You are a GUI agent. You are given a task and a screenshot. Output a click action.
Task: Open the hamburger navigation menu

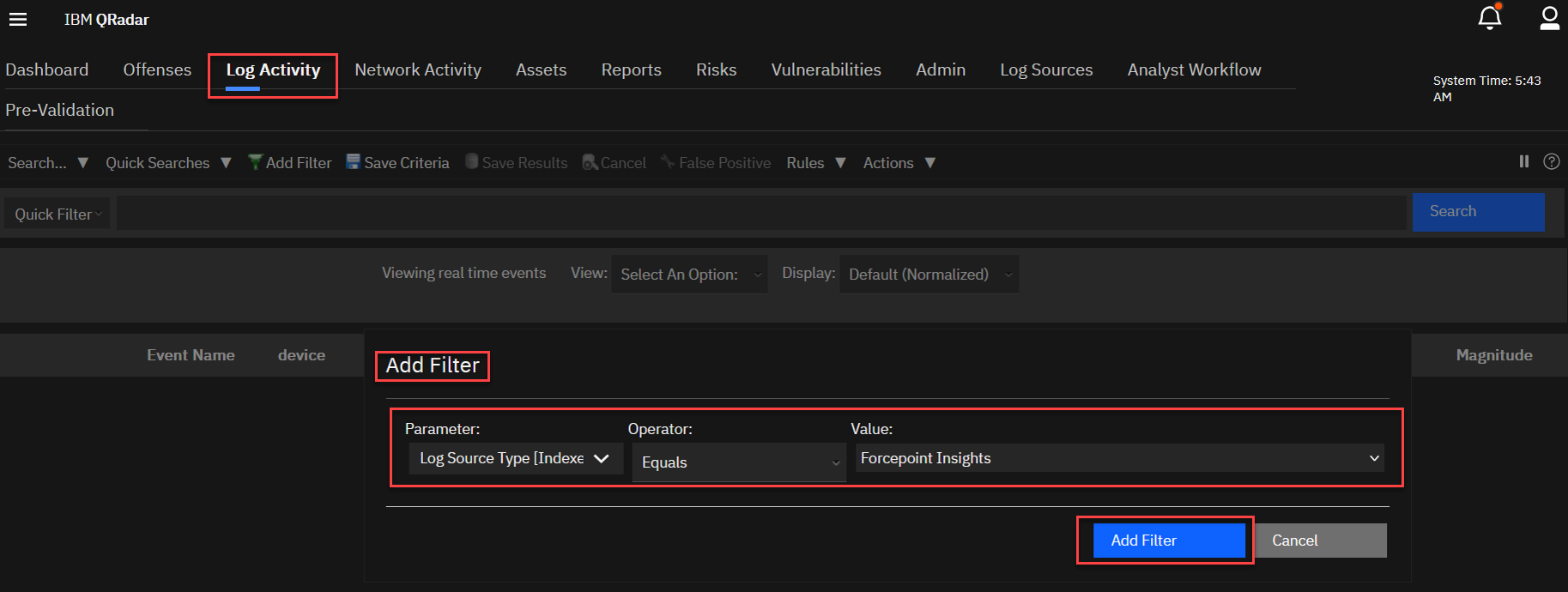point(18,20)
